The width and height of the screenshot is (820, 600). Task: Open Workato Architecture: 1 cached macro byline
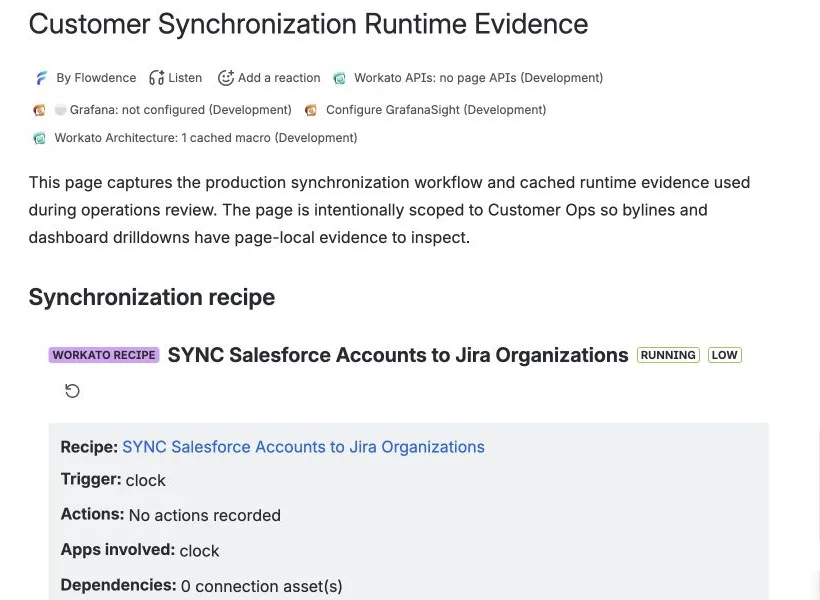point(206,138)
